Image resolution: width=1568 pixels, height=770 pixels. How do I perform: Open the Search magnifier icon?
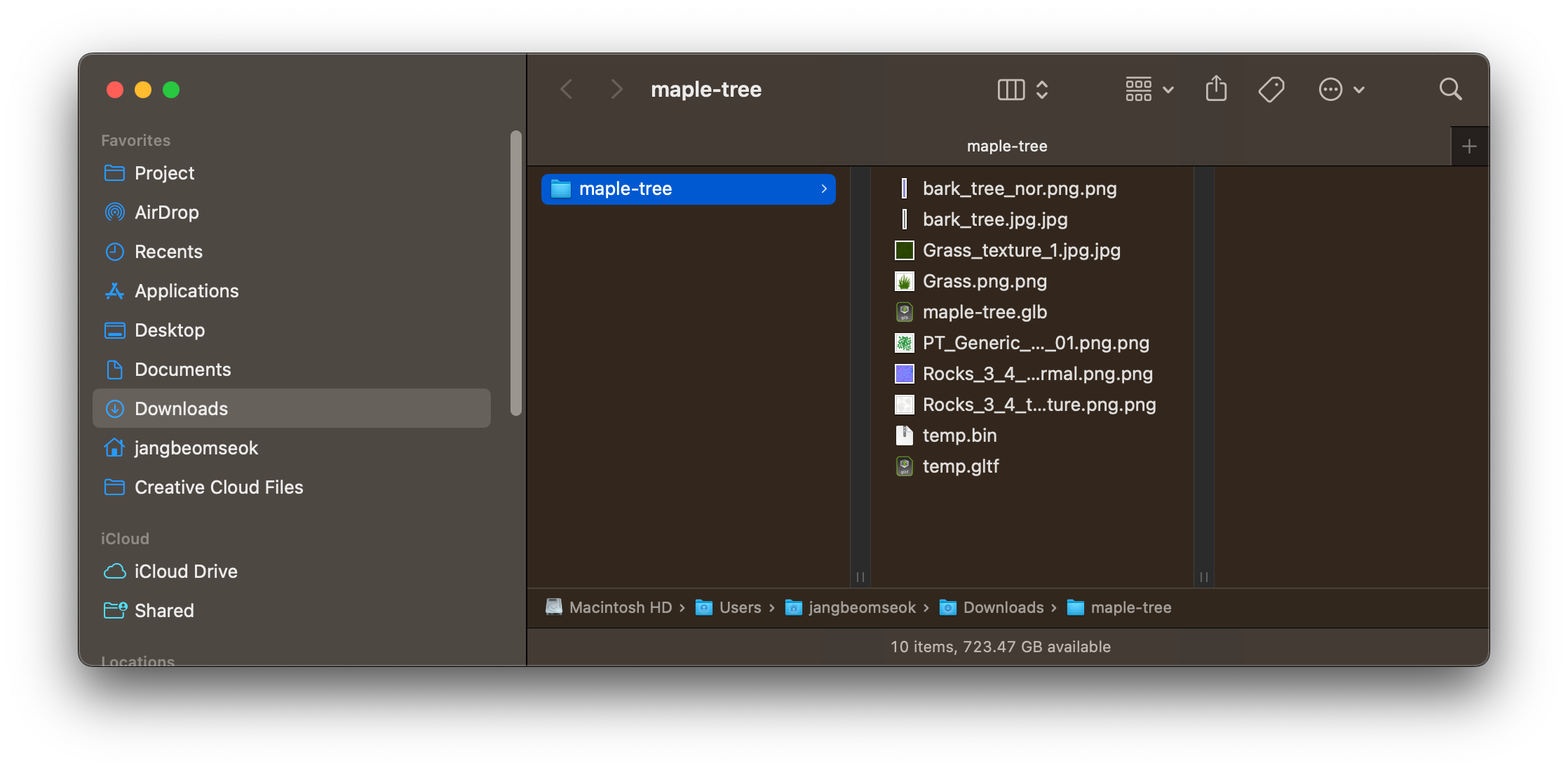click(x=1449, y=89)
